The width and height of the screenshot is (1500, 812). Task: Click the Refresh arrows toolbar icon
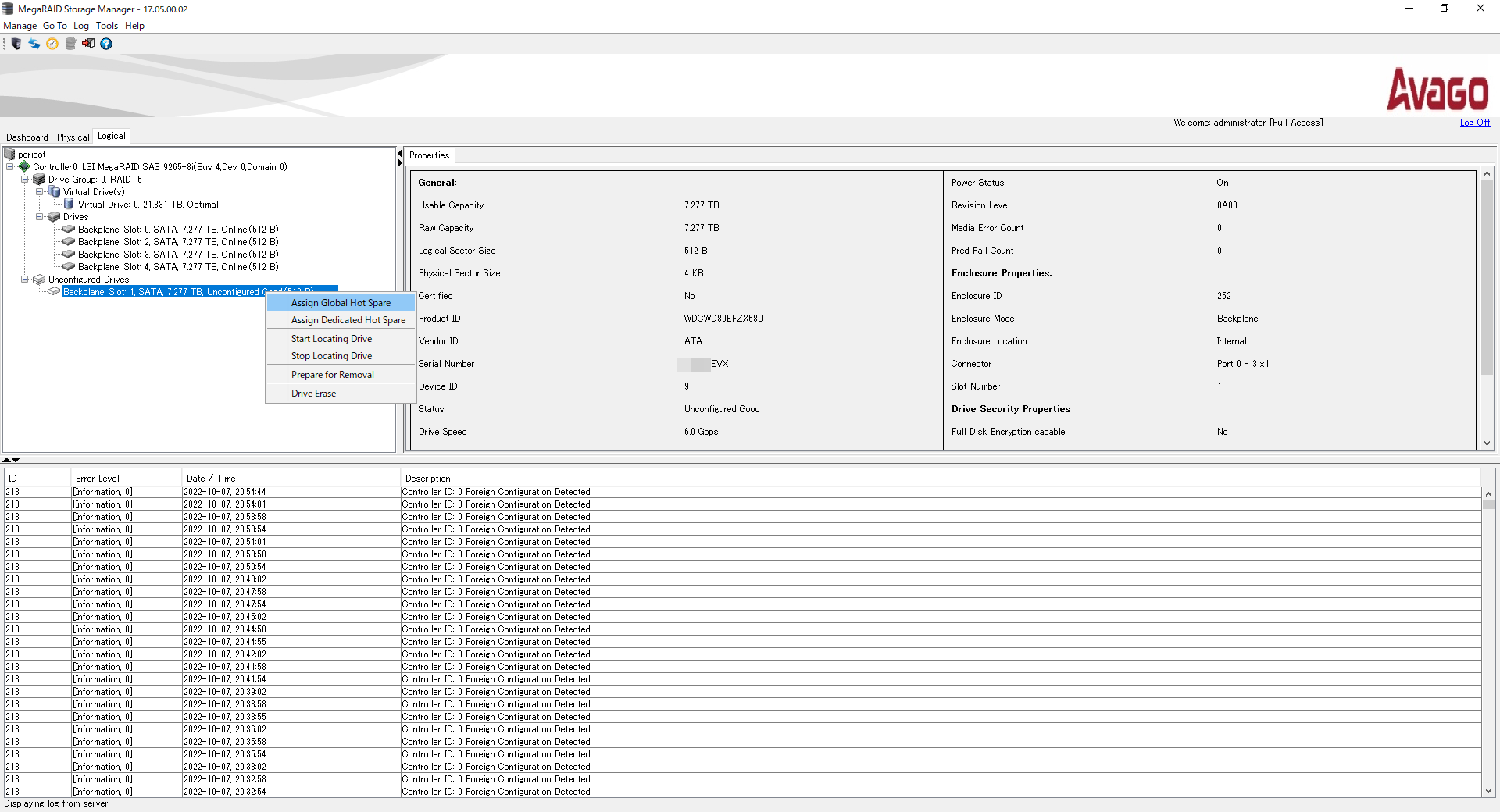[34, 44]
